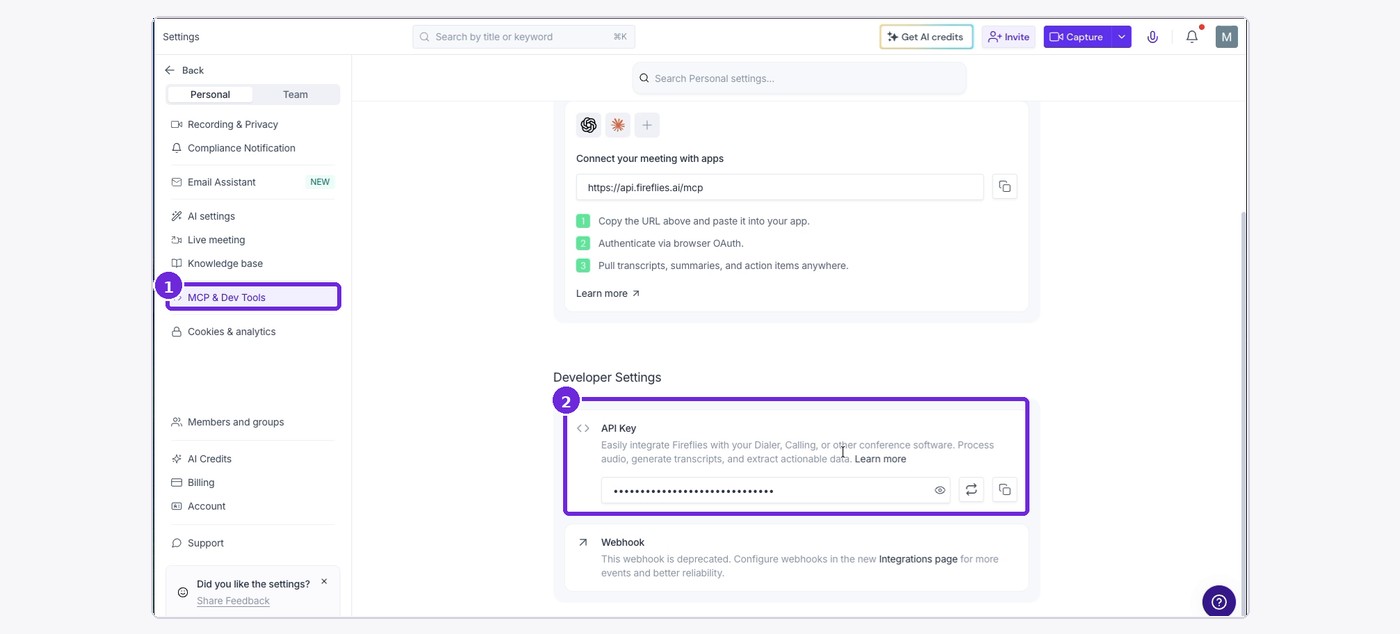Image resolution: width=1400 pixels, height=634 pixels.
Task: Copy the MCP URL
Action: click(x=1005, y=187)
